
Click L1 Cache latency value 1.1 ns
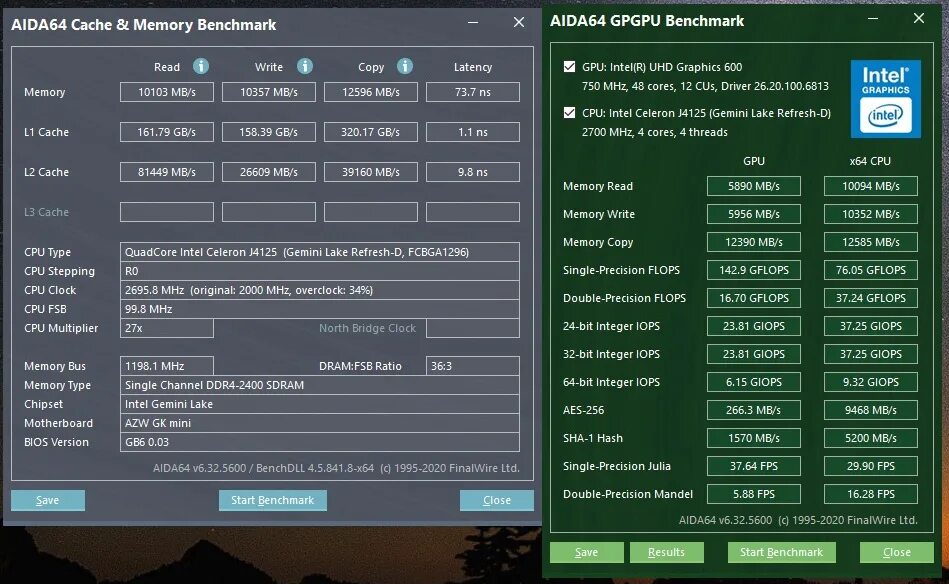pyautogui.click(x=473, y=132)
